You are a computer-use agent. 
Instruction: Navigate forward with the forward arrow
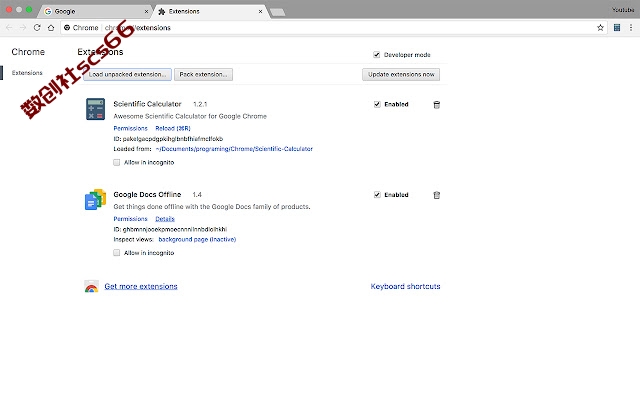pyautogui.click(x=23, y=28)
